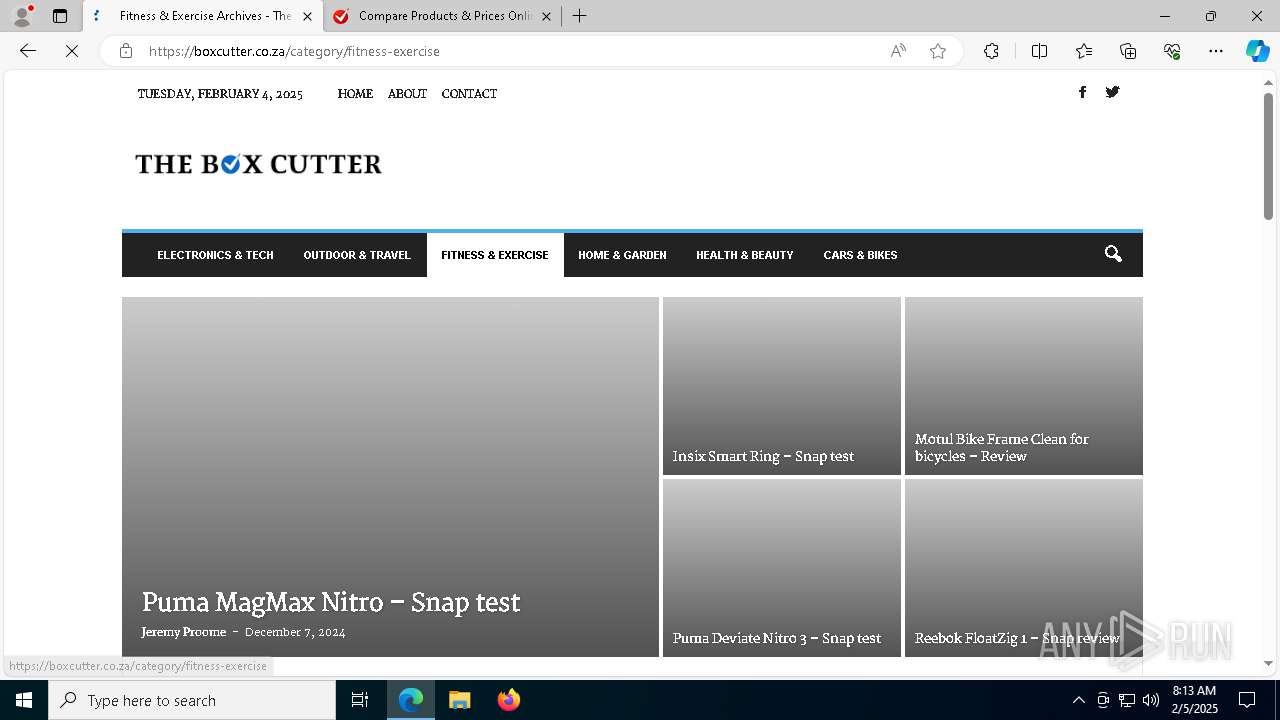The height and width of the screenshot is (720, 1280).
Task: Launch Copilot sidebar
Action: tap(1257, 51)
